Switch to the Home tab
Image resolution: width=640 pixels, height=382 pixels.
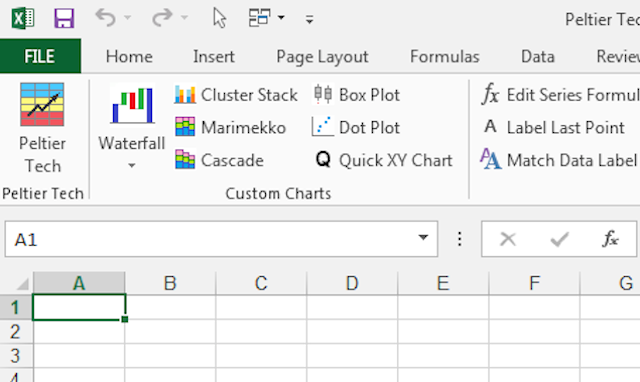pyautogui.click(x=129, y=56)
